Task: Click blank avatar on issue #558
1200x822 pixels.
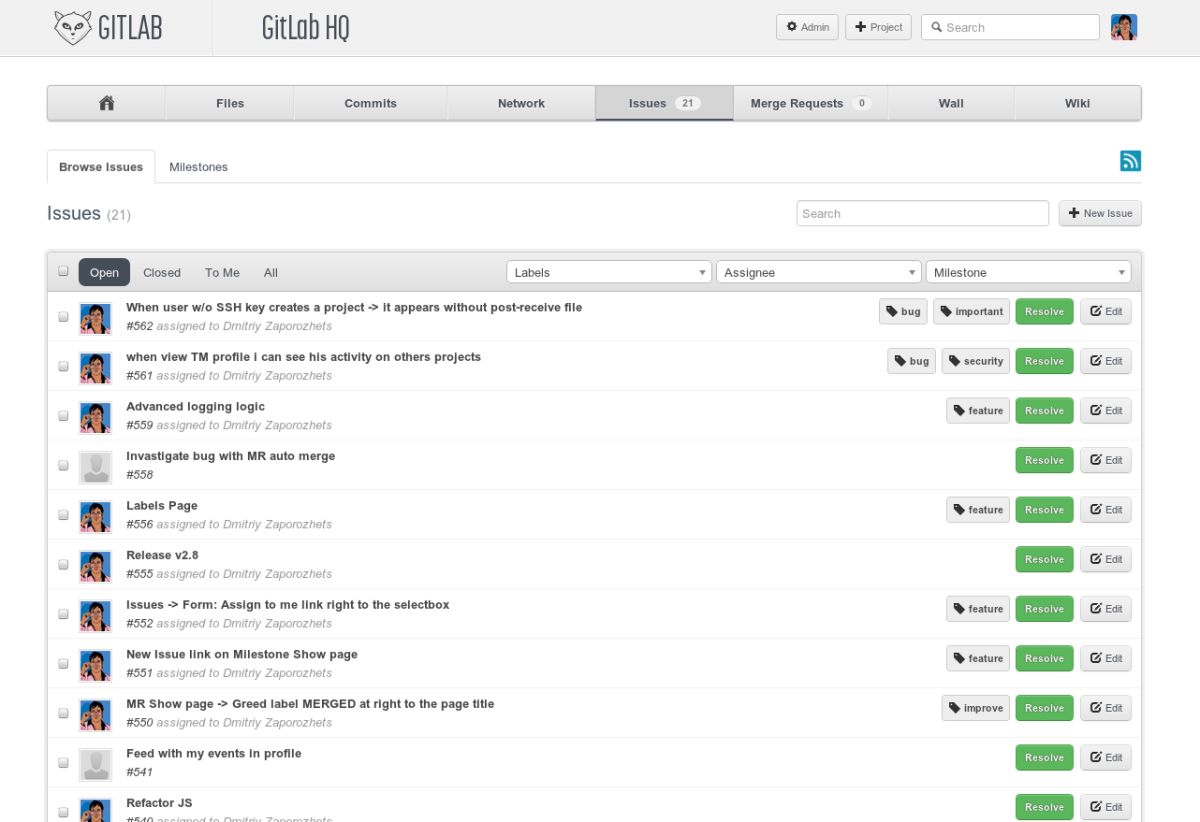Action: [95, 468]
